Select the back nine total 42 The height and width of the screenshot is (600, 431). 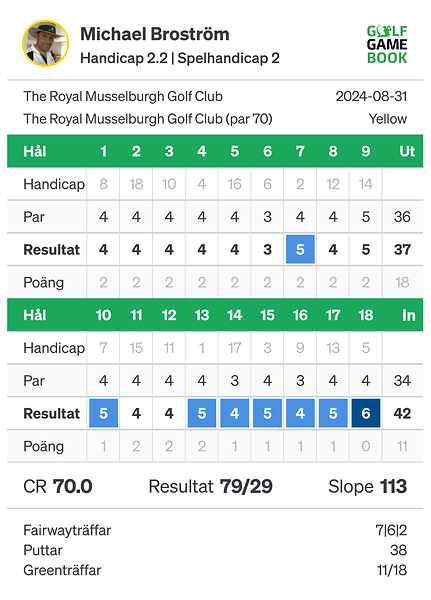pos(402,413)
